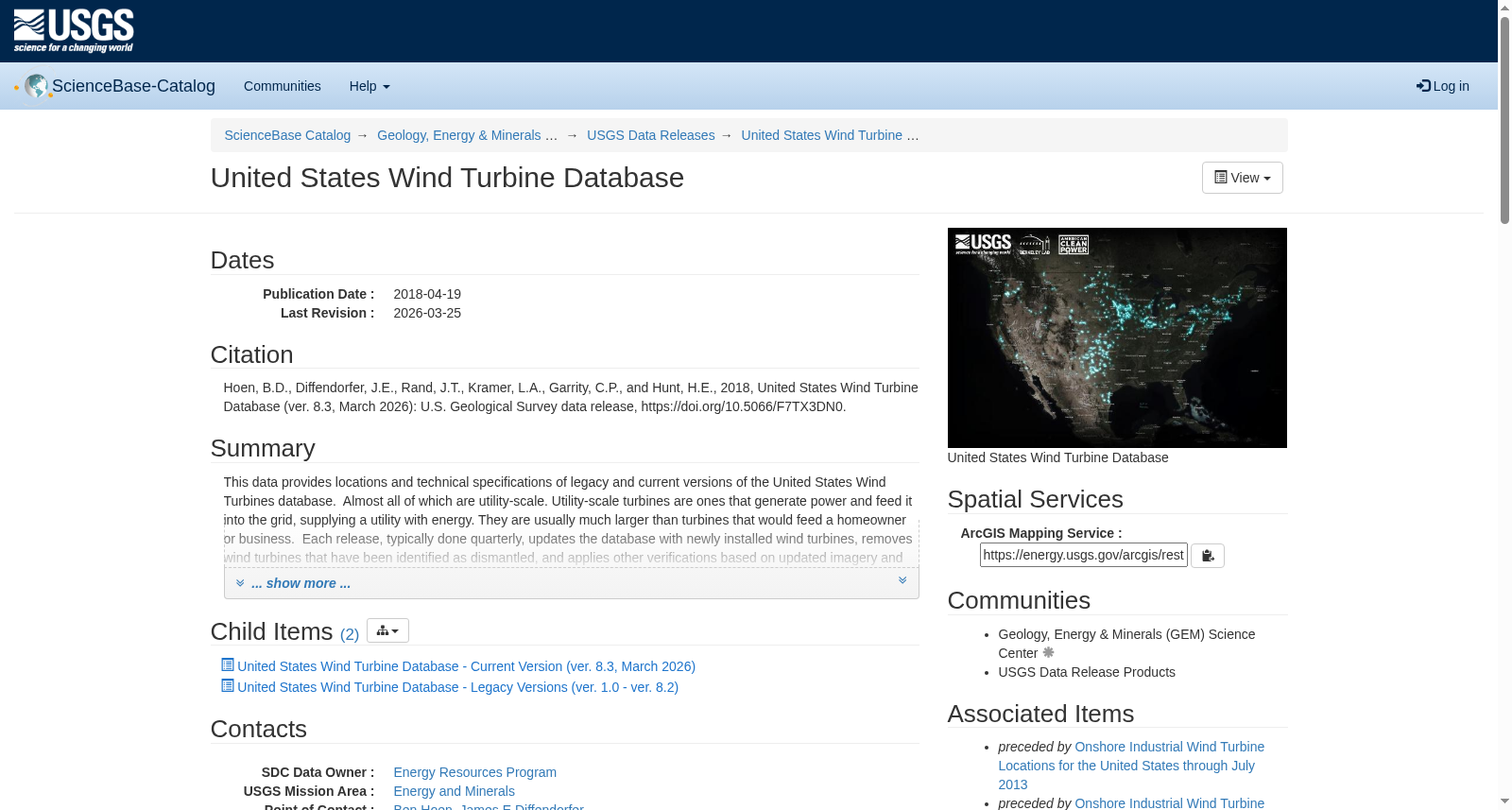Expand summary with show more

pyautogui.click(x=301, y=583)
